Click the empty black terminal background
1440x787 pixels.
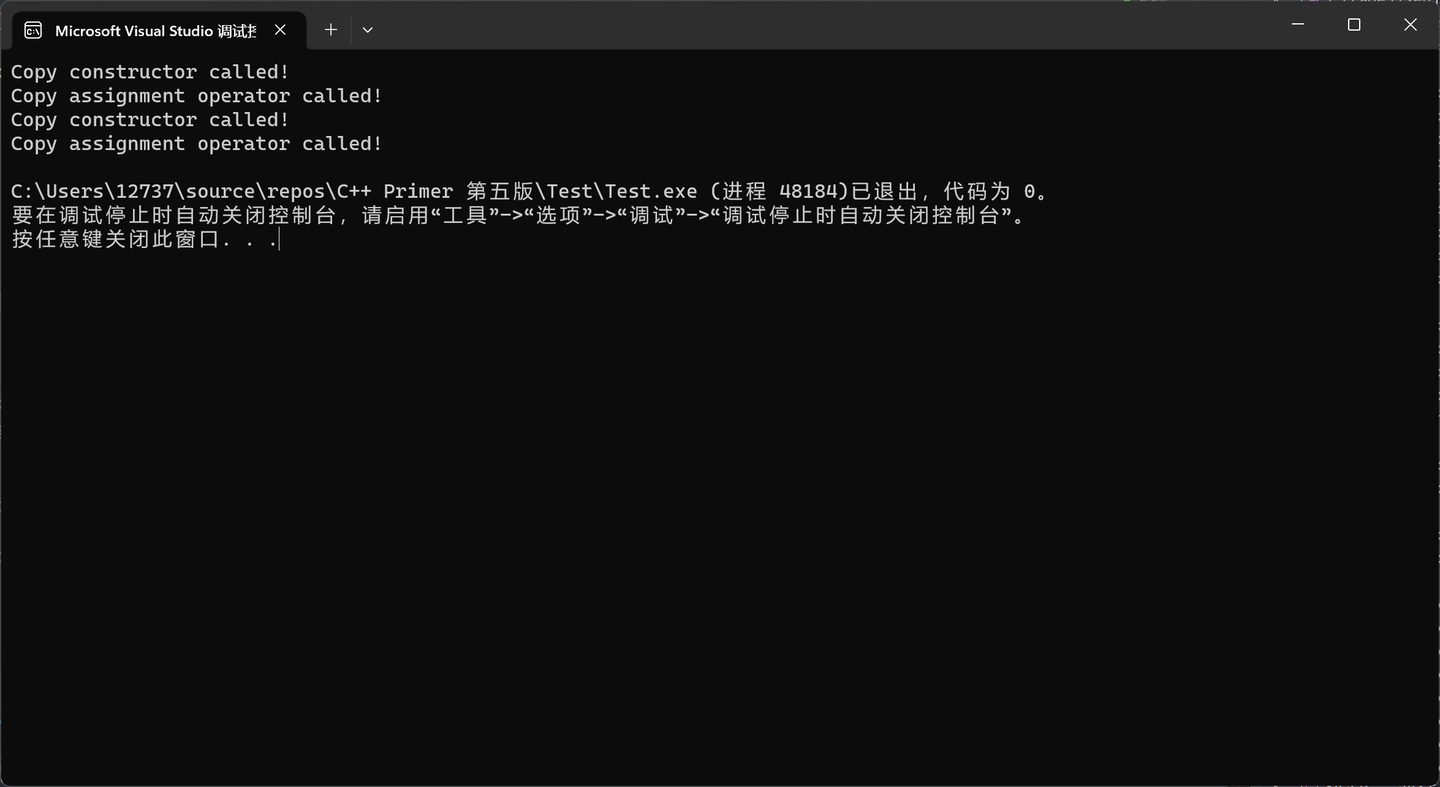(700, 500)
